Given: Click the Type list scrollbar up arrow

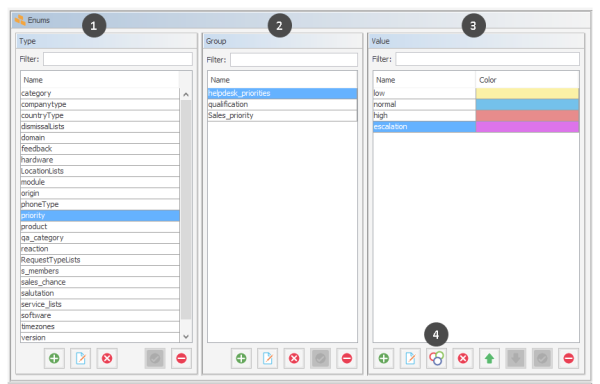Looking at the screenshot, I should coord(186,94).
